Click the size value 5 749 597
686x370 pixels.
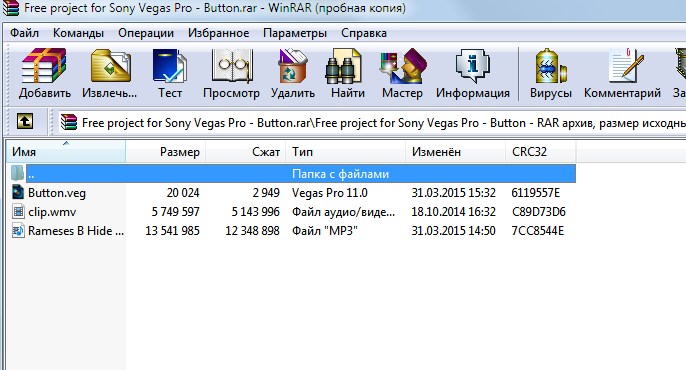pos(175,212)
